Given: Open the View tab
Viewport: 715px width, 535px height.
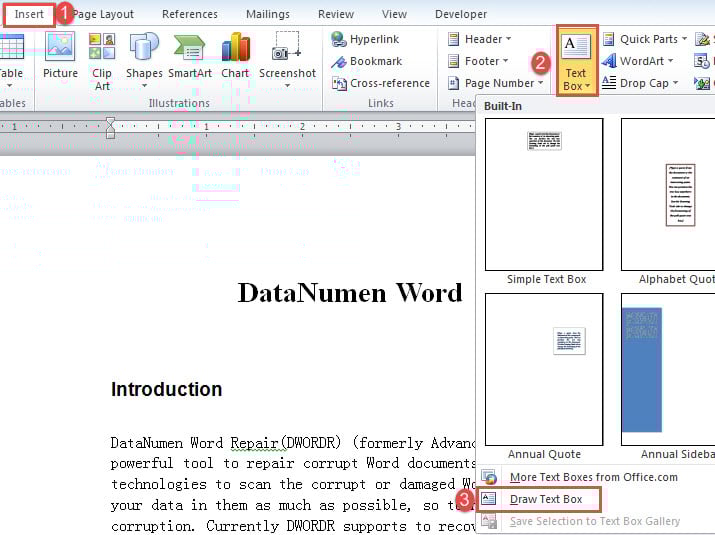Looking at the screenshot, I should (394, 14).
